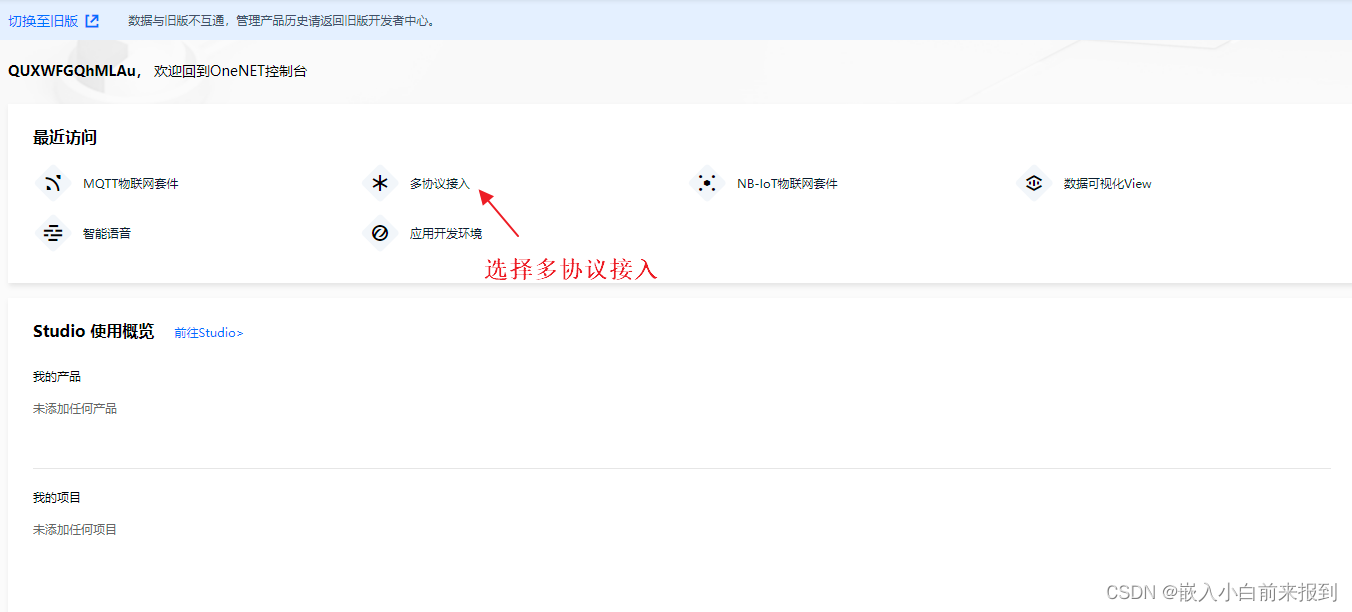Click the 数据与旧版不互通 notice text
The width and height of the screenshot is (1352, 612).
283,21
